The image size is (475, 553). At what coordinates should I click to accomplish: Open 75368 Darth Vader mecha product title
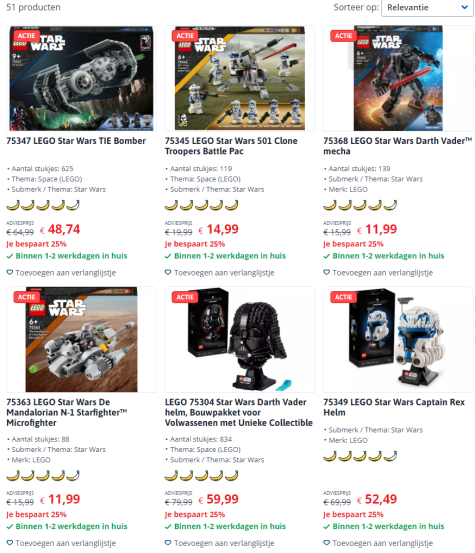point(397,146)
